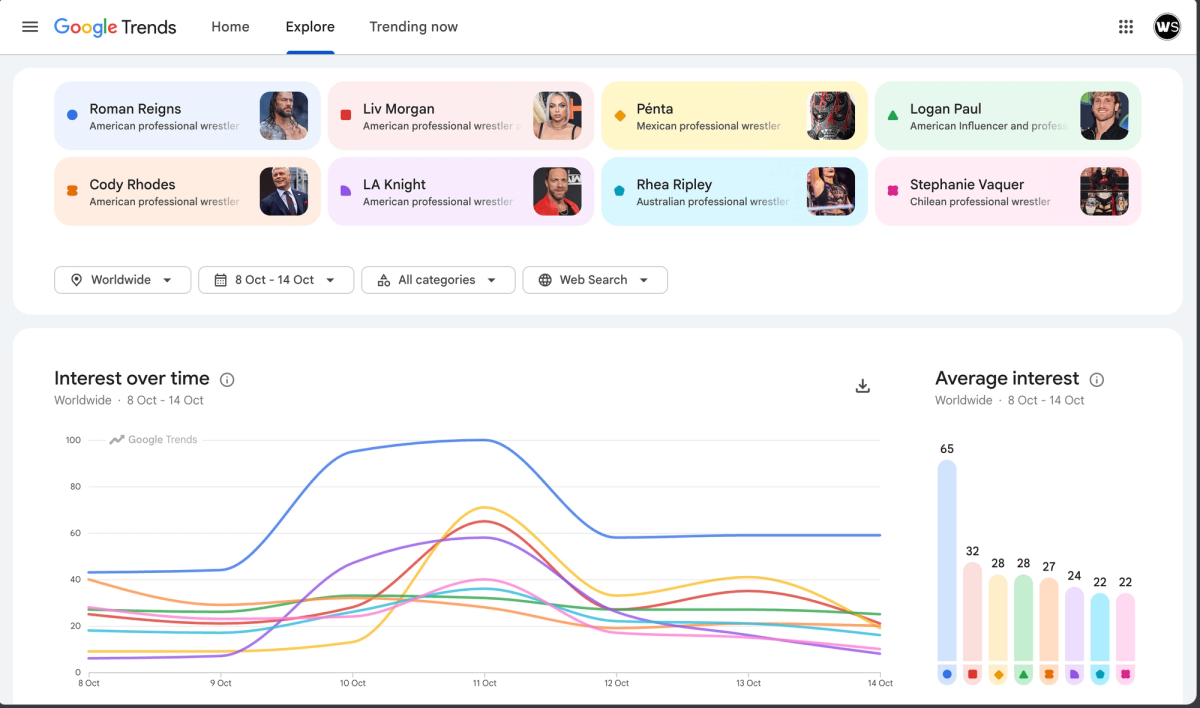This screenshot has height=708, width=1200.
Task: Click the Average interest heading
Action: (x=1007, y=378)
